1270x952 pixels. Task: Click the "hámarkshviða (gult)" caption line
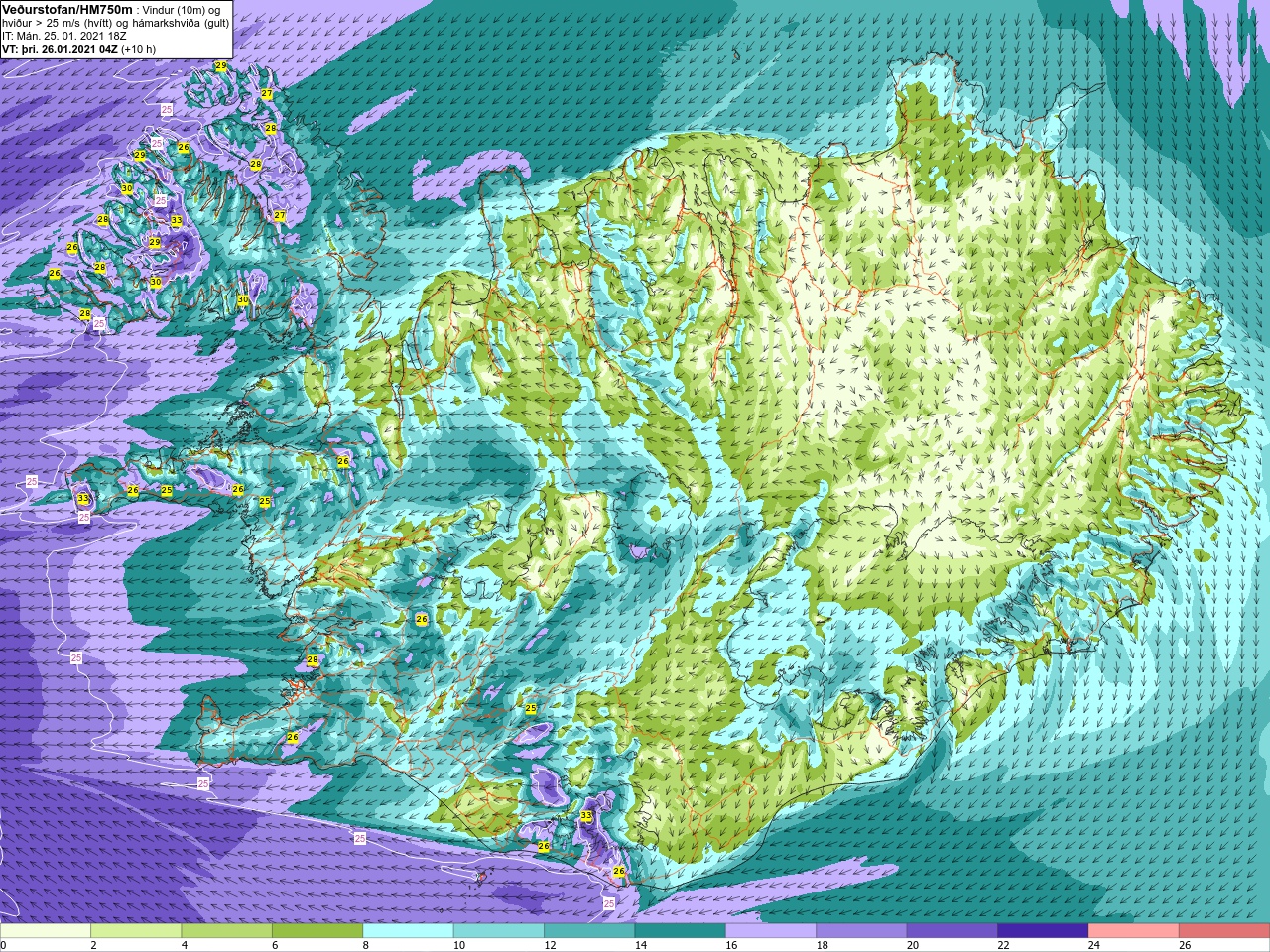pyautogui.click(x=175, y=22)
